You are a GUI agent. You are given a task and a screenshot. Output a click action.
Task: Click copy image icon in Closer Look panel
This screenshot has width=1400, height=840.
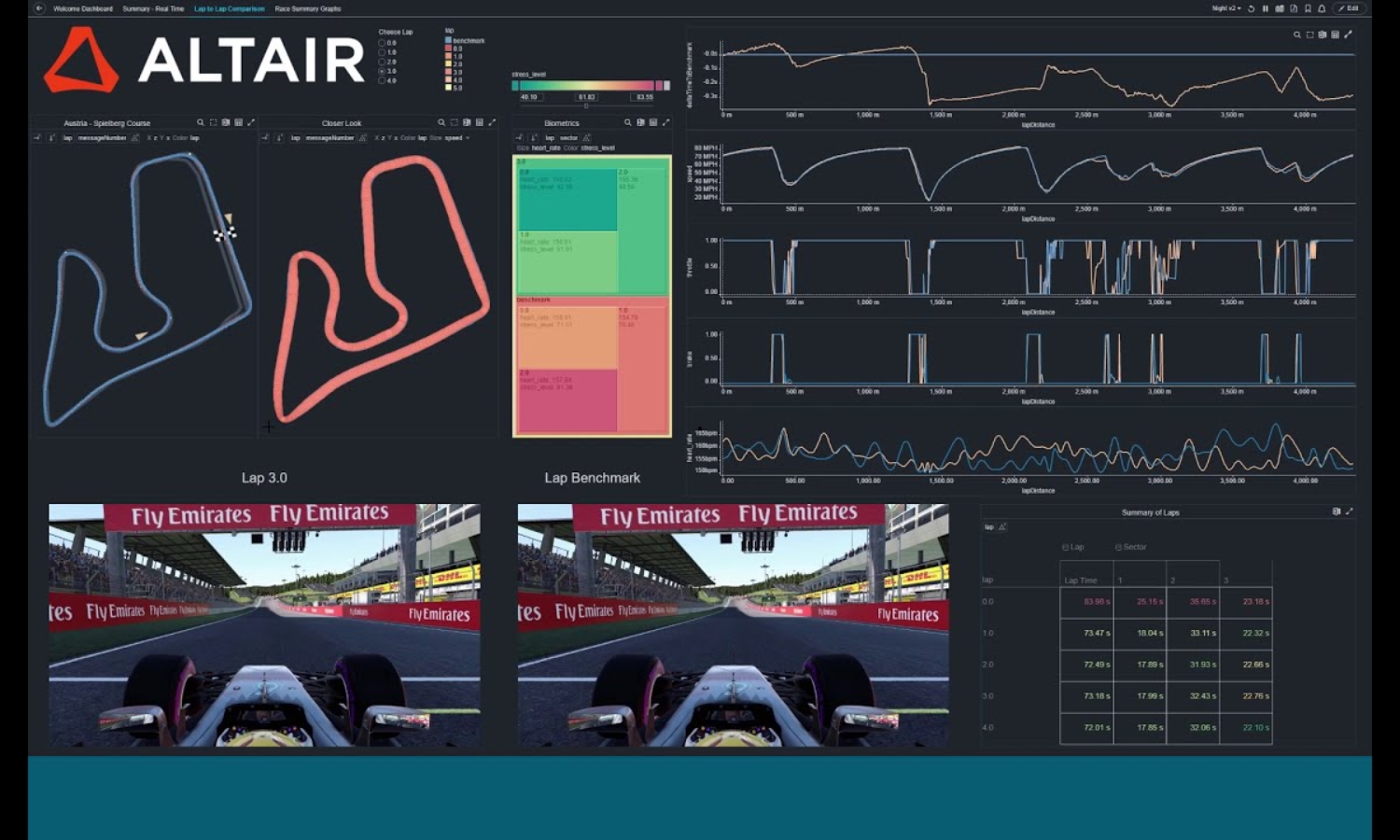467,122
